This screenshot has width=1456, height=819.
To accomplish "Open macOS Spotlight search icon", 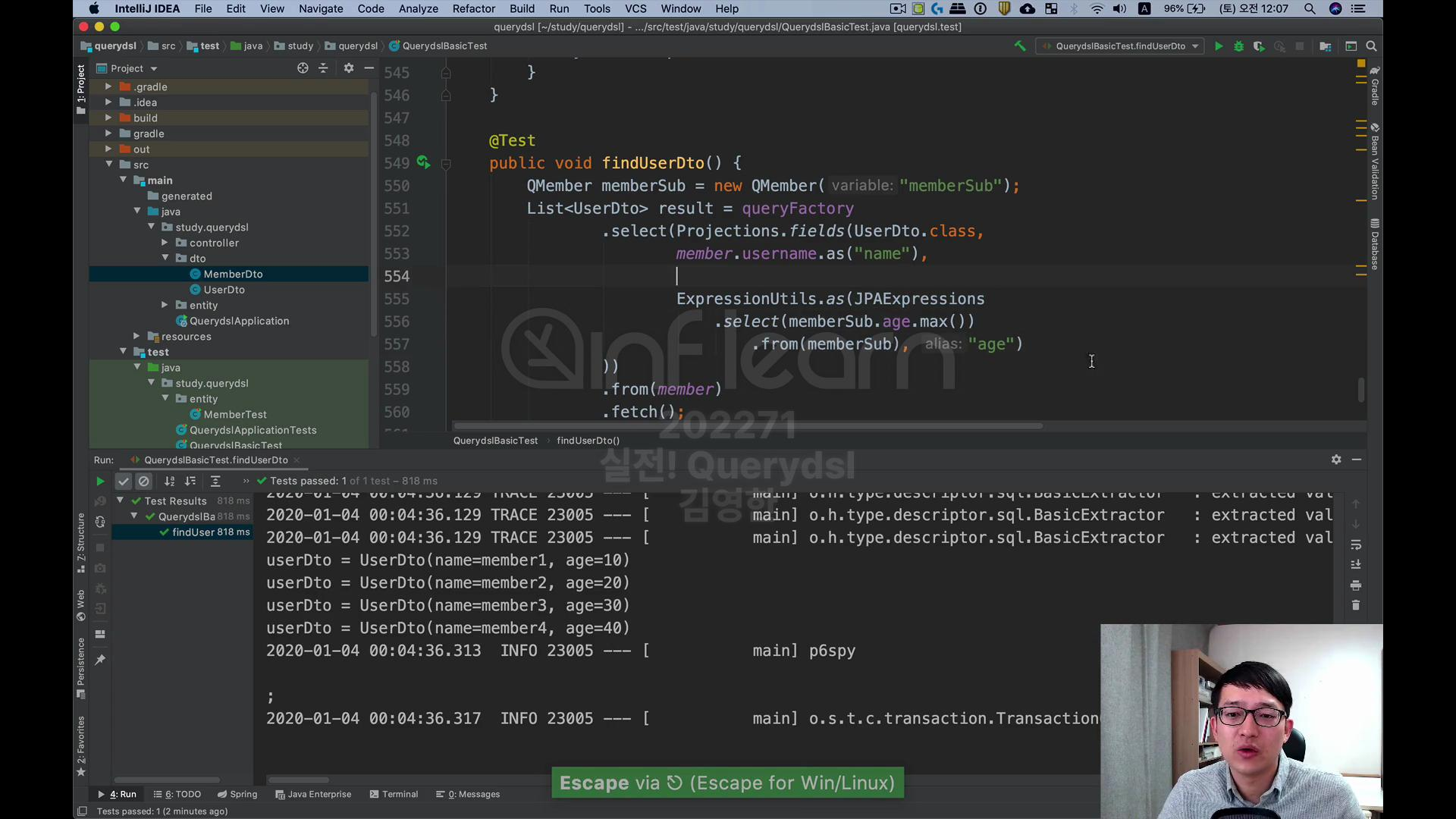I will pos(1310,8).
